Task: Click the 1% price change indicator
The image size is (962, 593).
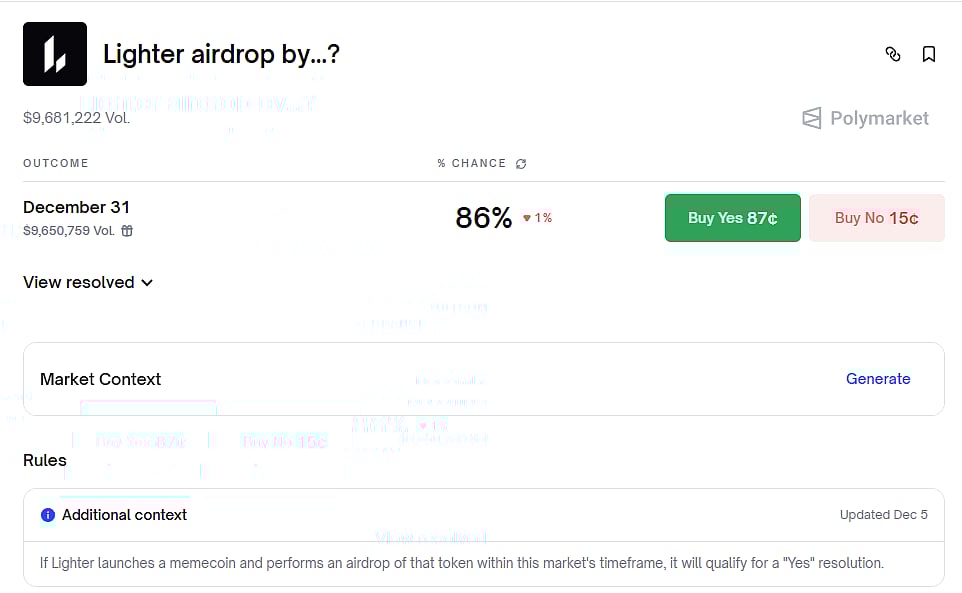Action: [537, 217]
